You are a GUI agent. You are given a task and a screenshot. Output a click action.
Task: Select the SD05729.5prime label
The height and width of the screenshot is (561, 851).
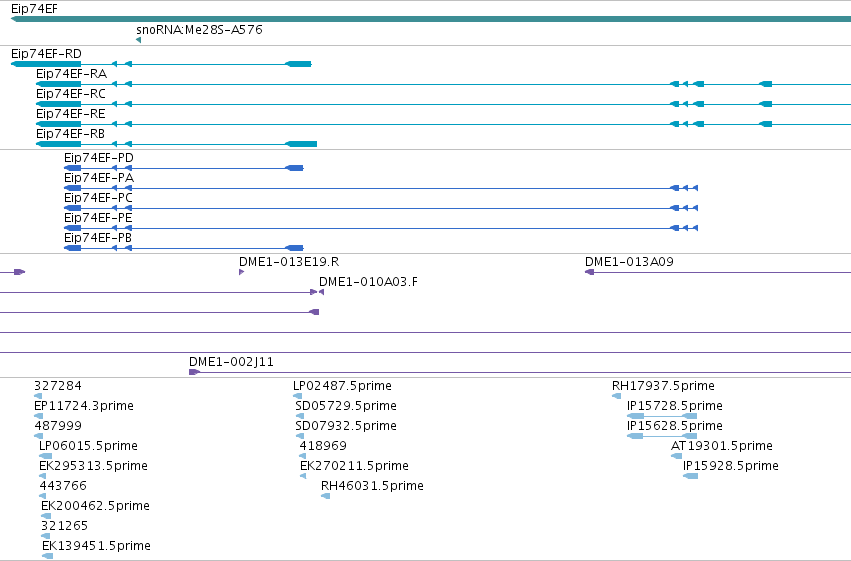346,406
